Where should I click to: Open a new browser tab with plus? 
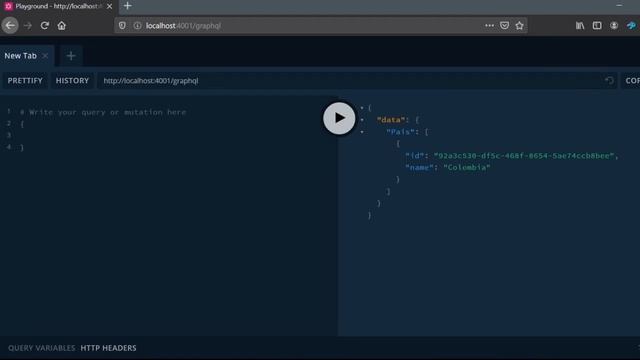tap(127, 6)
